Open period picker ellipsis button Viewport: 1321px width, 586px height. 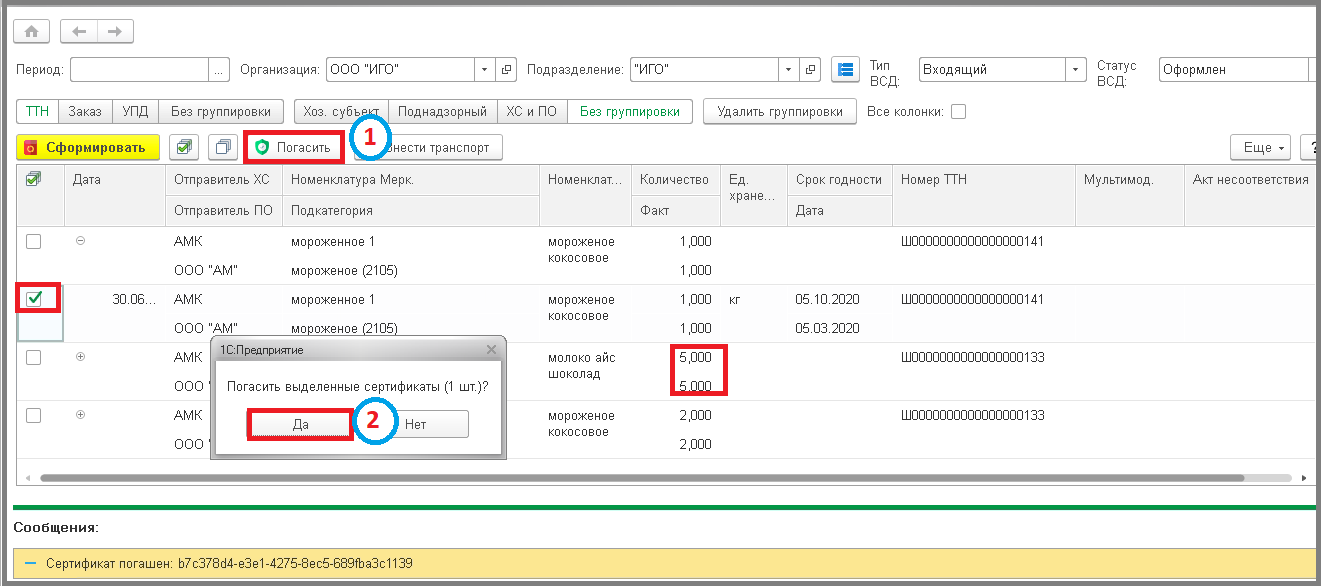(x=220, y=69)
